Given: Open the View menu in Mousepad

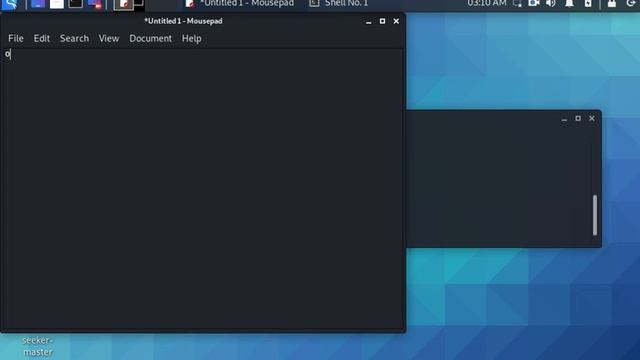Looking at the screenshot, I should 109,38.
